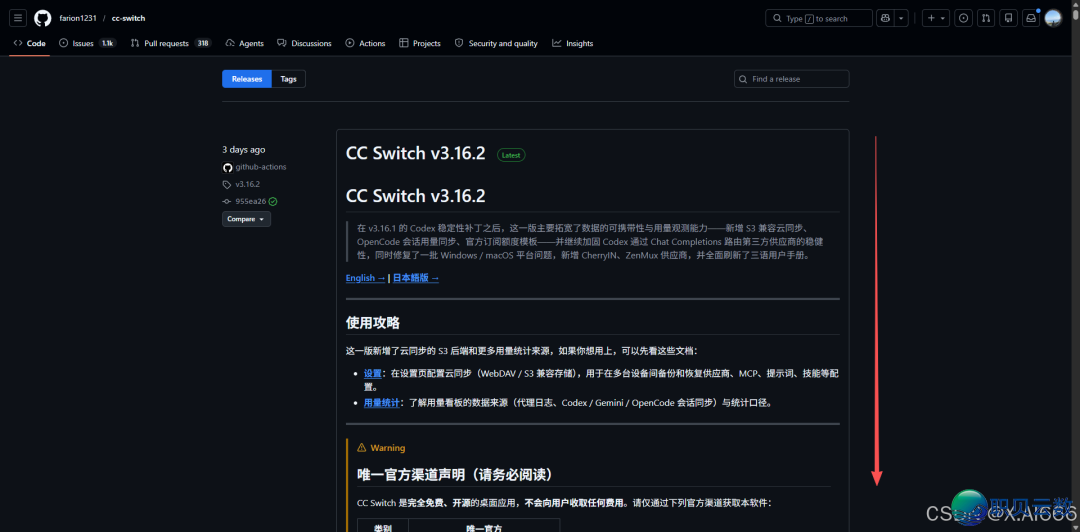Screen dimensions: 1080x532
Task: Click the 唯一官方渠道声明 heading
Action: point(455,475)
